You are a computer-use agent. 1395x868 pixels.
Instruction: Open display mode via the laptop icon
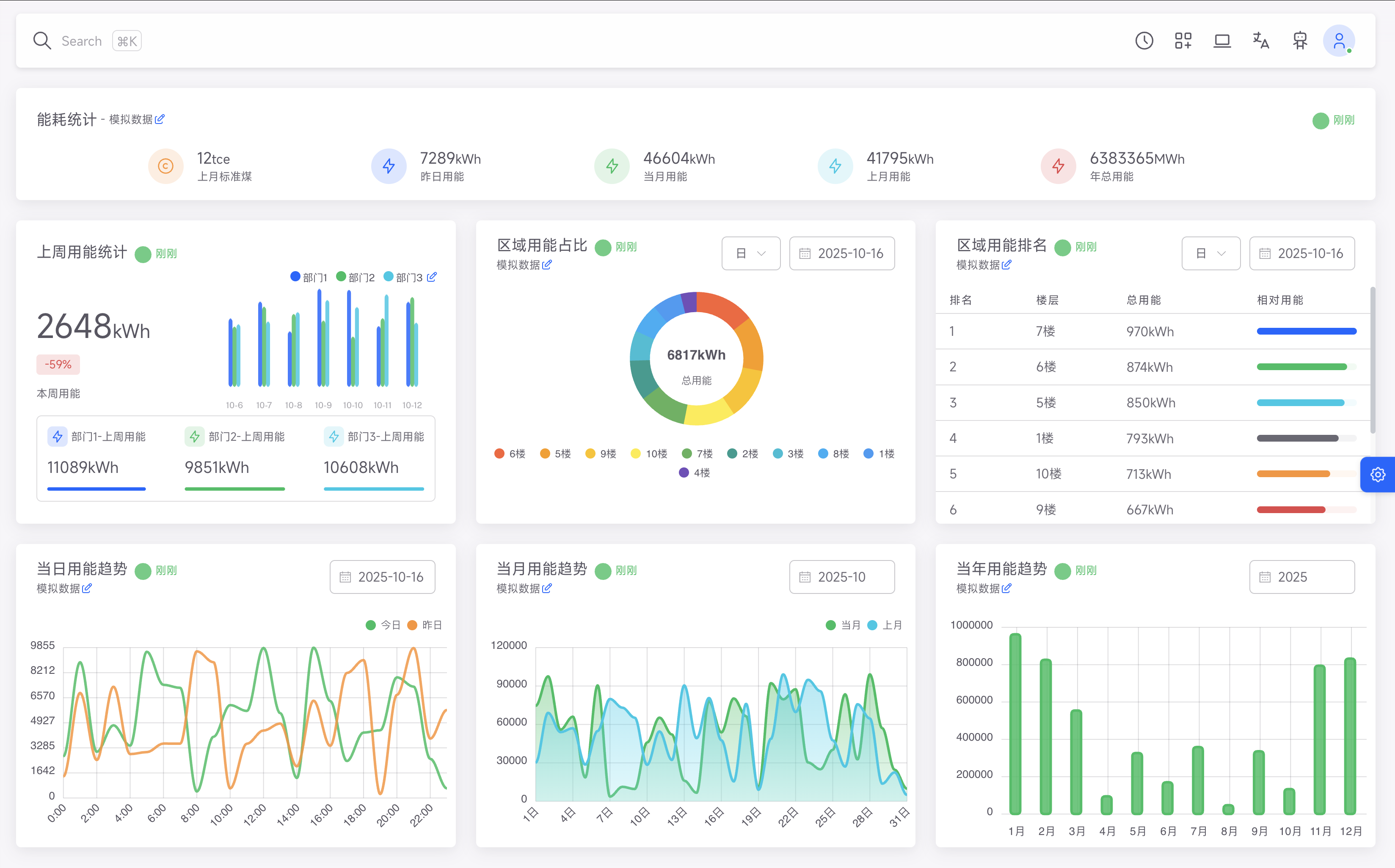pyautogui.click(x=1222, y=40)
